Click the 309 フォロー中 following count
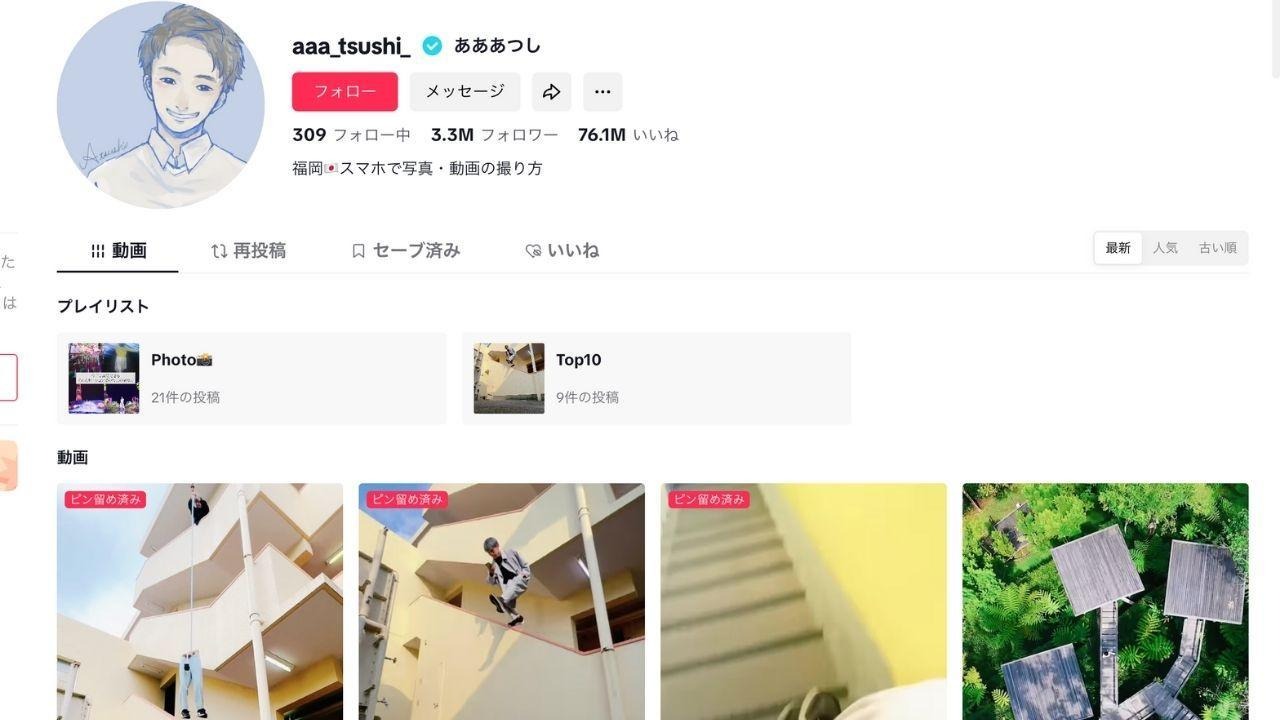 [351, 135]
